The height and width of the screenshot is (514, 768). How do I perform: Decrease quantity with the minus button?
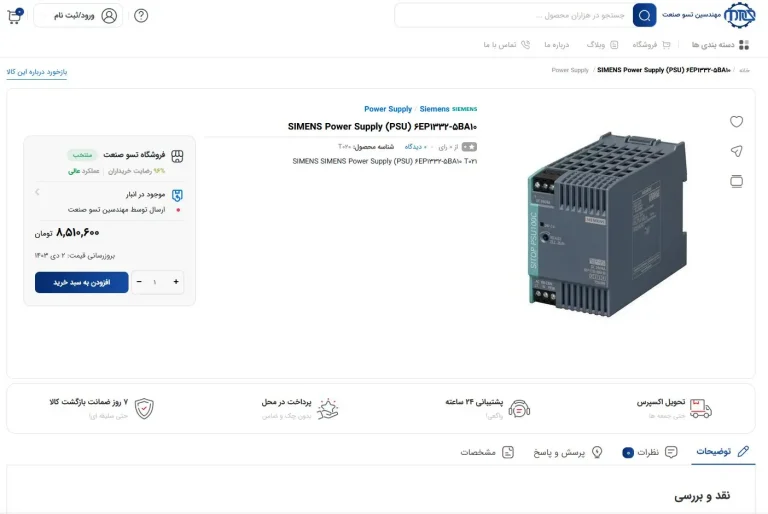(x=139, y=282)
